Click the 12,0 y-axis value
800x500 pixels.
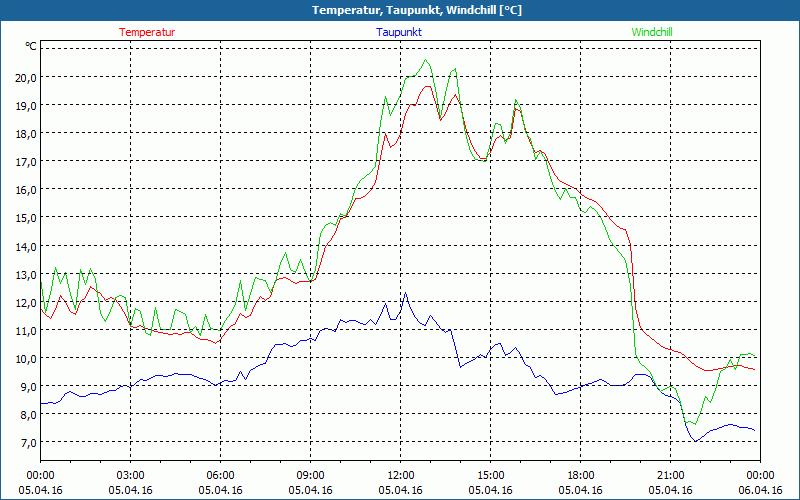[x=27, y=303]
